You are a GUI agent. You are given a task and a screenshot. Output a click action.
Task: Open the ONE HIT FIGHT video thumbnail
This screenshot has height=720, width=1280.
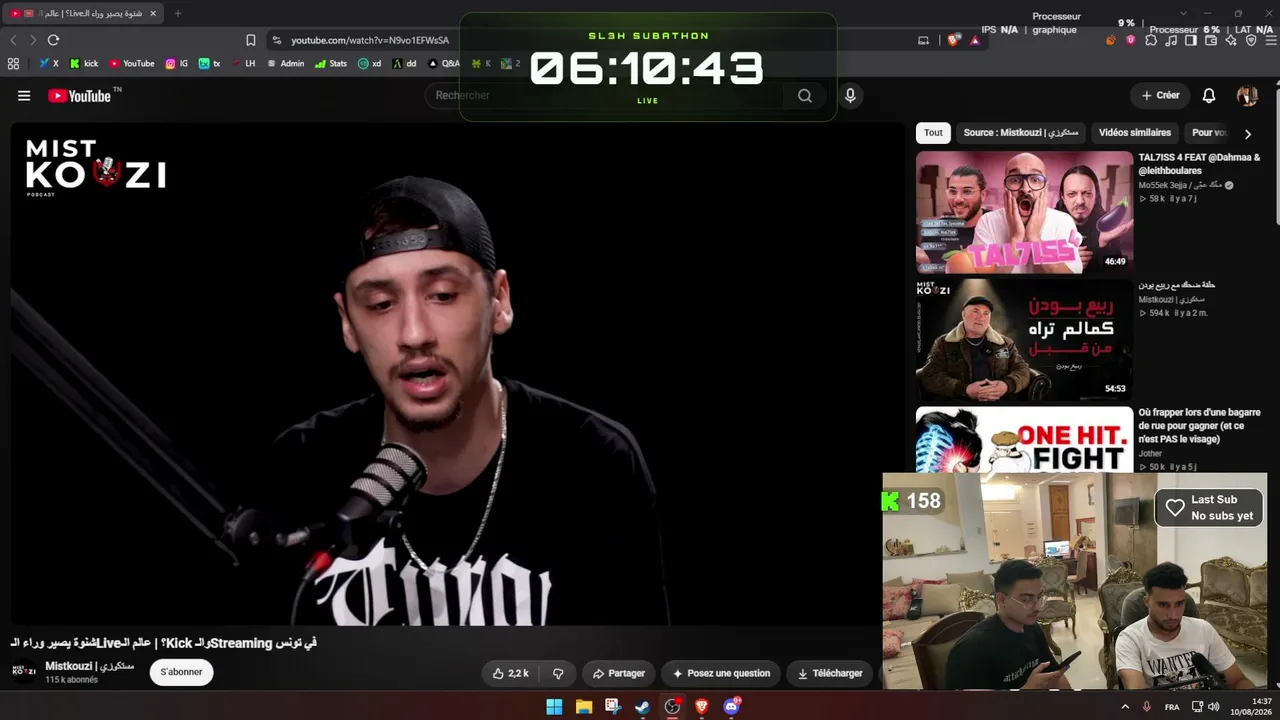pyautogui.click(x=1024, y=439)
